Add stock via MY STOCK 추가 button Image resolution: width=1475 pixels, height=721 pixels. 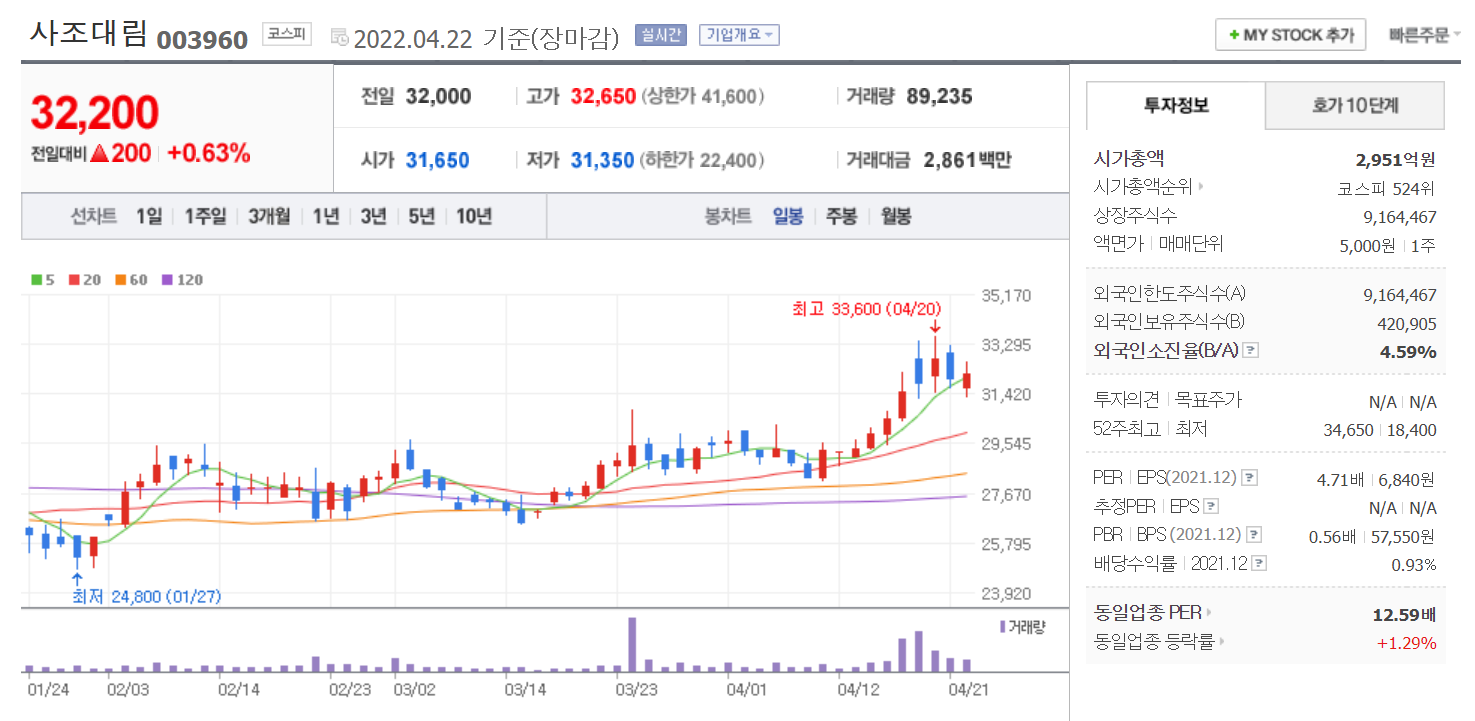(x=1290, y=35)
